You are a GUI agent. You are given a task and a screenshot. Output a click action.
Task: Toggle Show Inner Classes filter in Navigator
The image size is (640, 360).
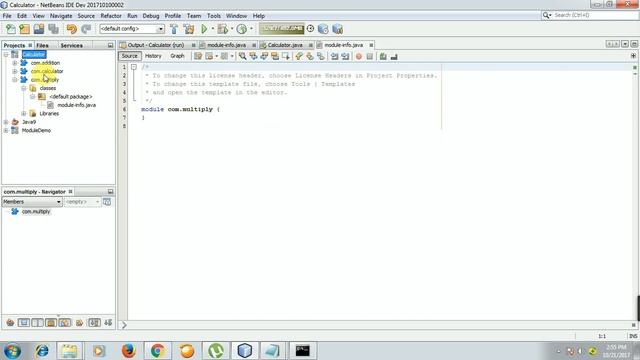click(64, 323)
